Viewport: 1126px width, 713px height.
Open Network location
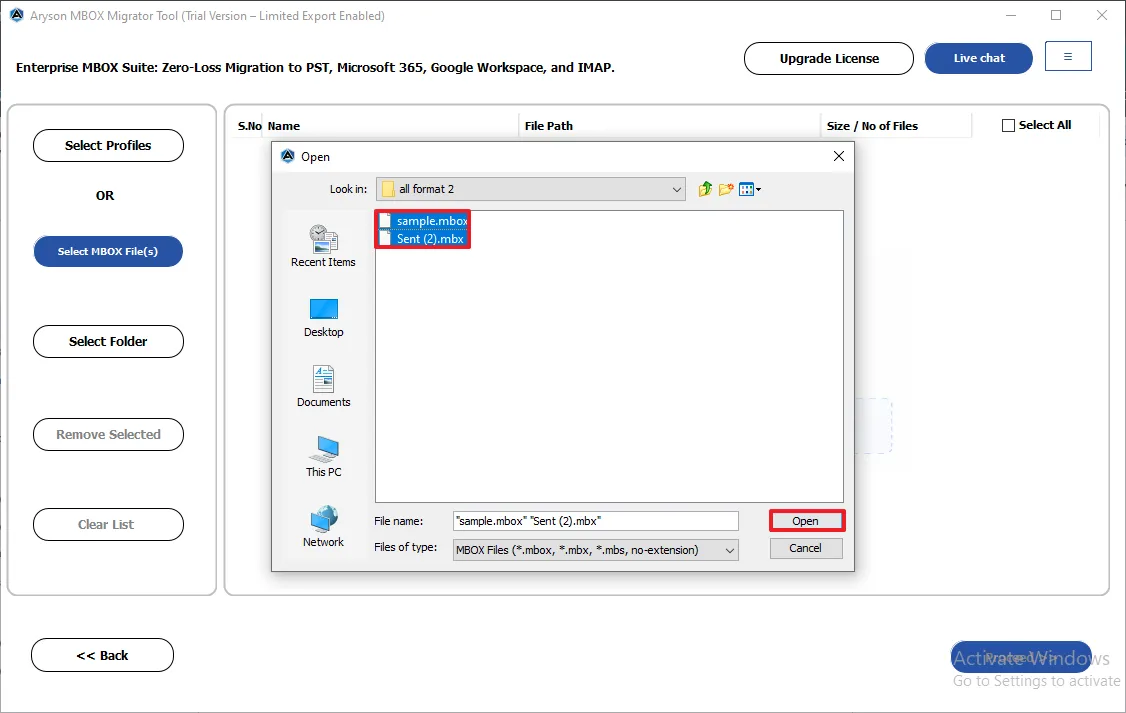323,527
